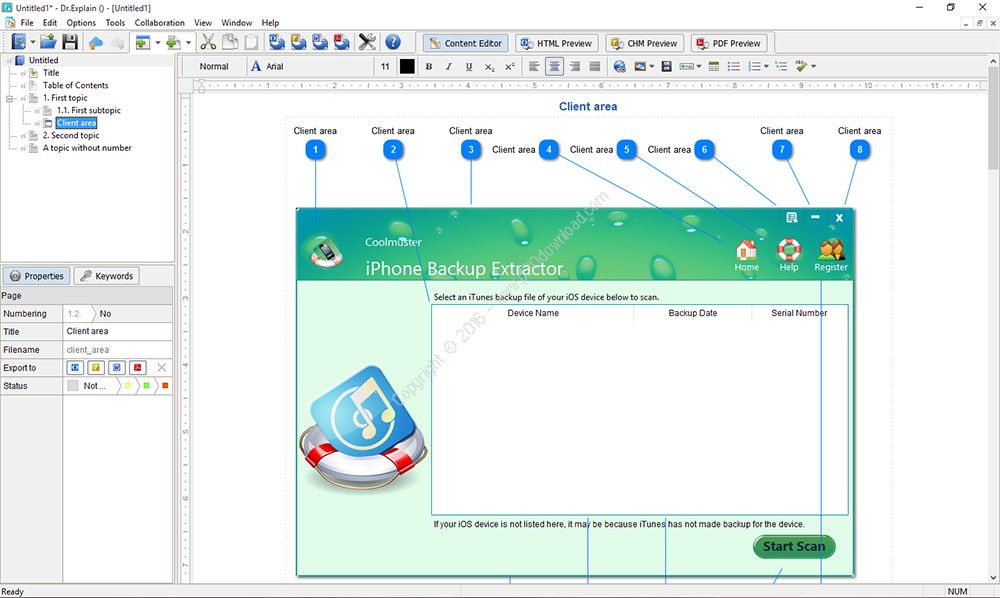Set paragraph alignment to right

coord(575,66)
